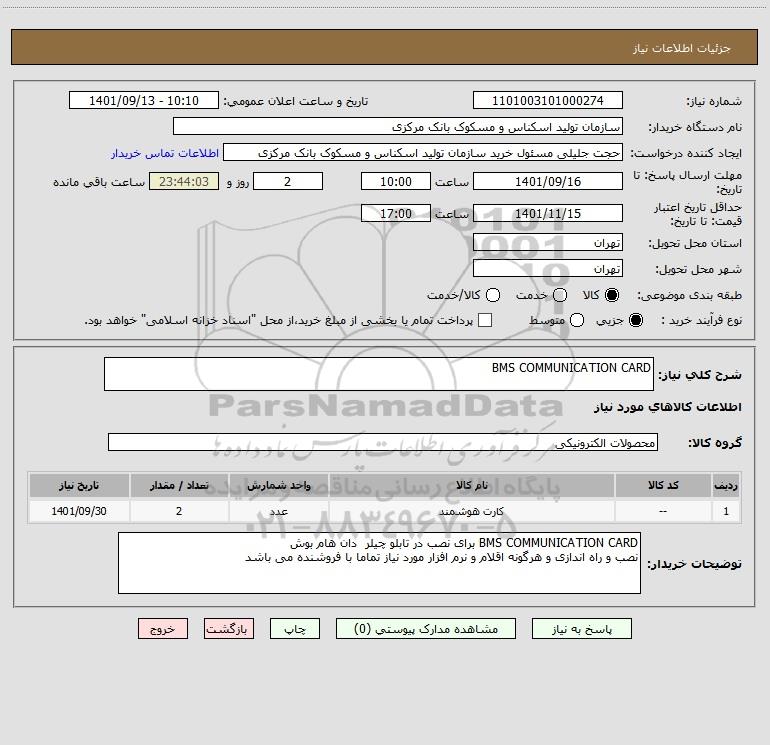Click the buyer notes text area

(379, 563)
